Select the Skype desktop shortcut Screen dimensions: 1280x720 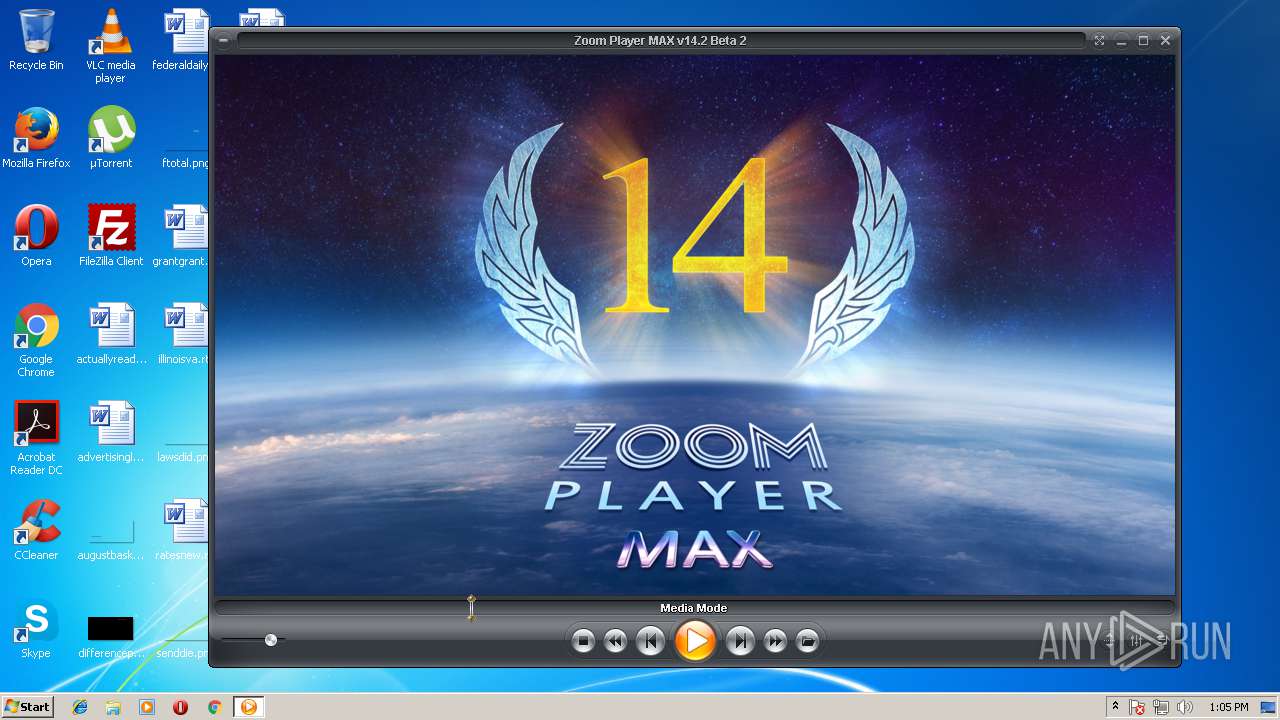click(x=36, y=628)
